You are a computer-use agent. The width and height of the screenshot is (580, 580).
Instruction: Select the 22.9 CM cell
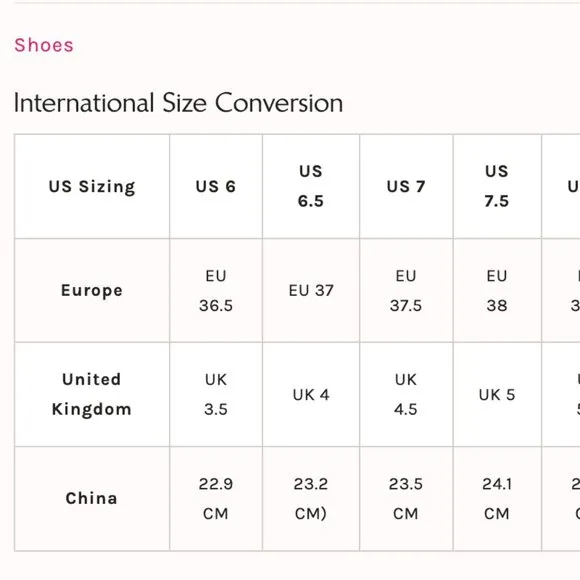pos(216,499)
